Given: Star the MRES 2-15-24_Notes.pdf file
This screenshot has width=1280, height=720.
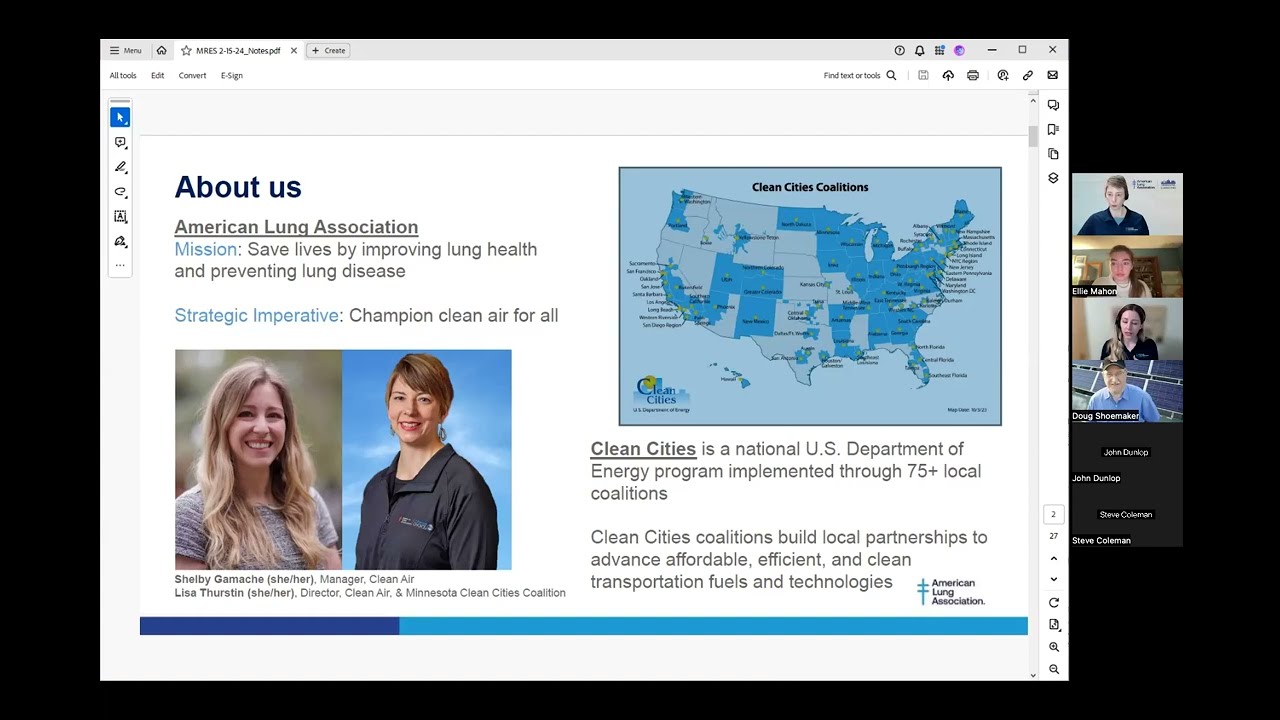Looking at the screenshot, I should point(186,50).
